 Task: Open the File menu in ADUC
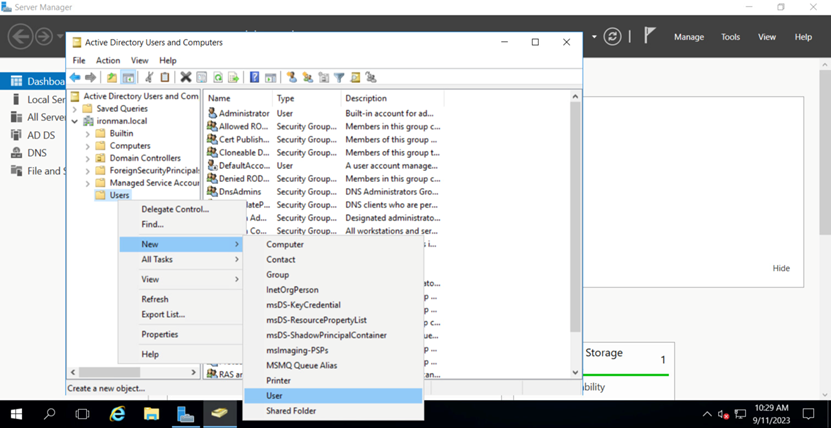click(79, 60)
